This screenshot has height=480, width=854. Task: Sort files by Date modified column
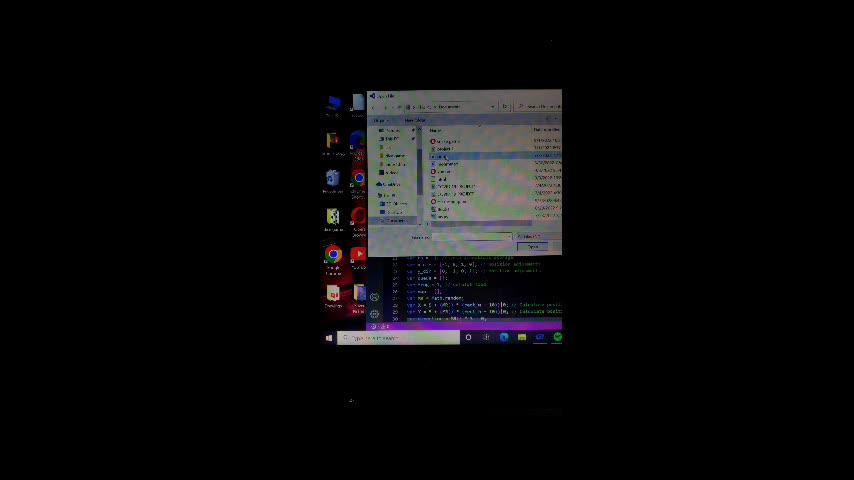pos(547,130)
